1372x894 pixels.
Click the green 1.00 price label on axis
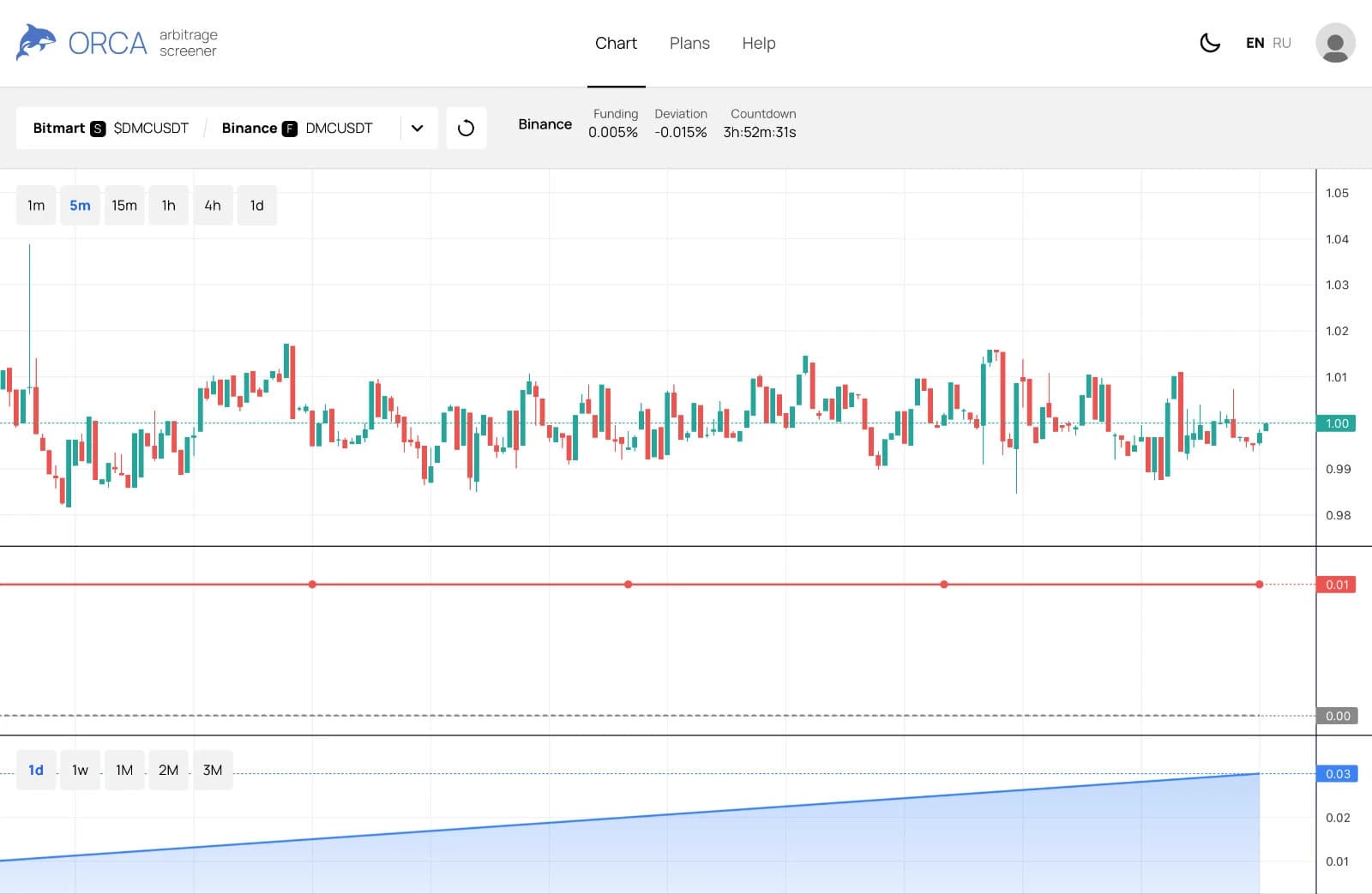[1336, 423]
